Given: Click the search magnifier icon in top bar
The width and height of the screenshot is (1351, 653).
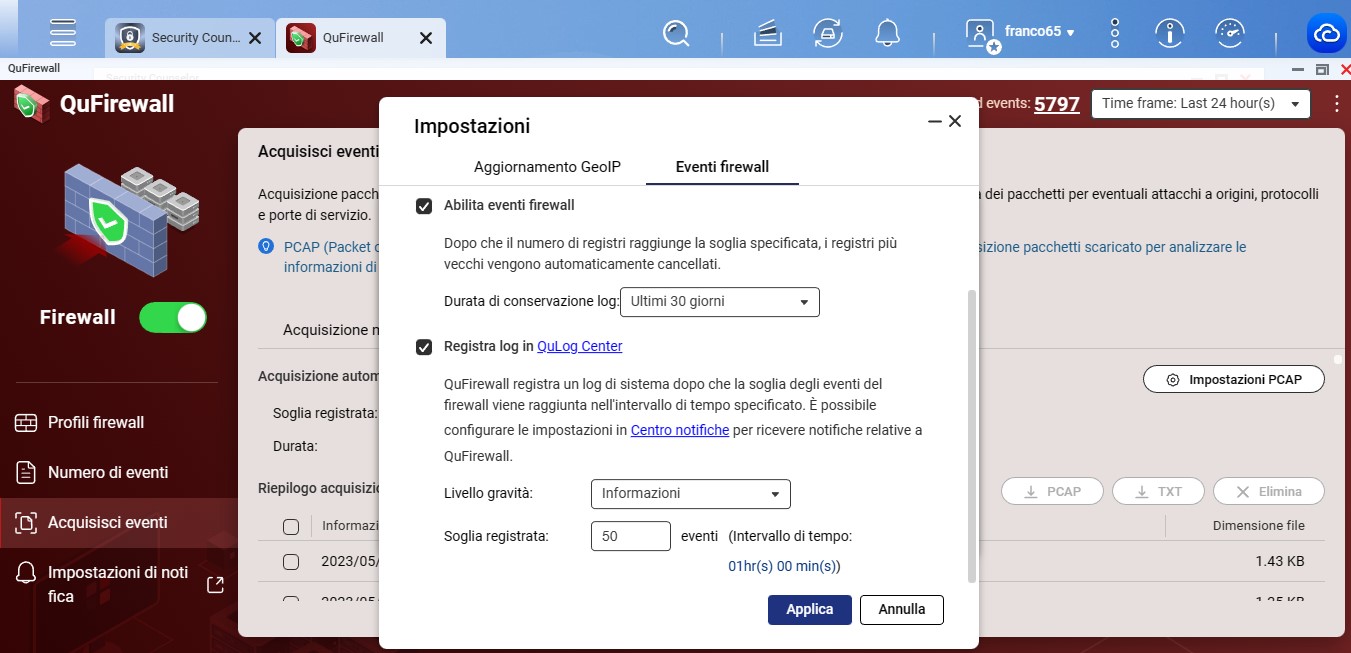Looking at the screenshot, I should (x=677, y=34).
